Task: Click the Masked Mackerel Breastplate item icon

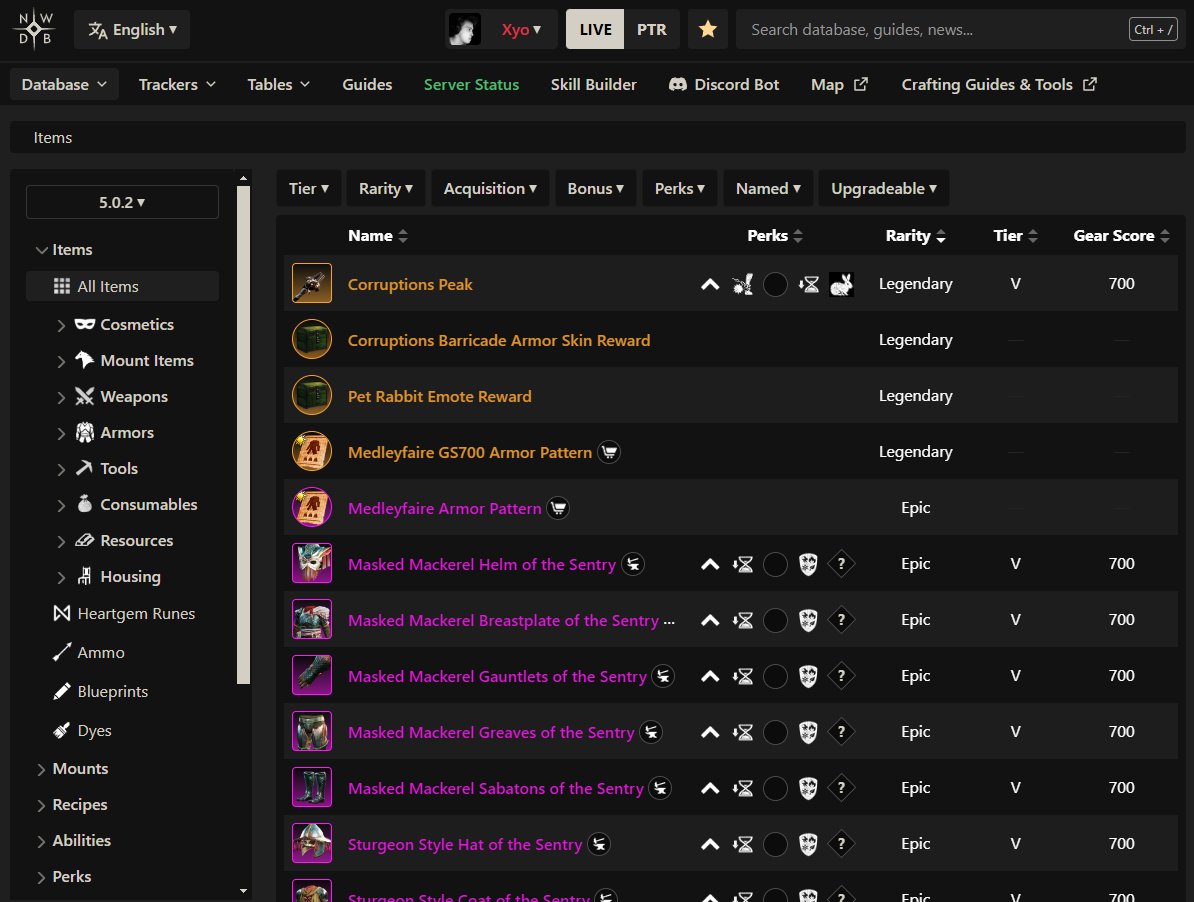Action: point(311,620)
